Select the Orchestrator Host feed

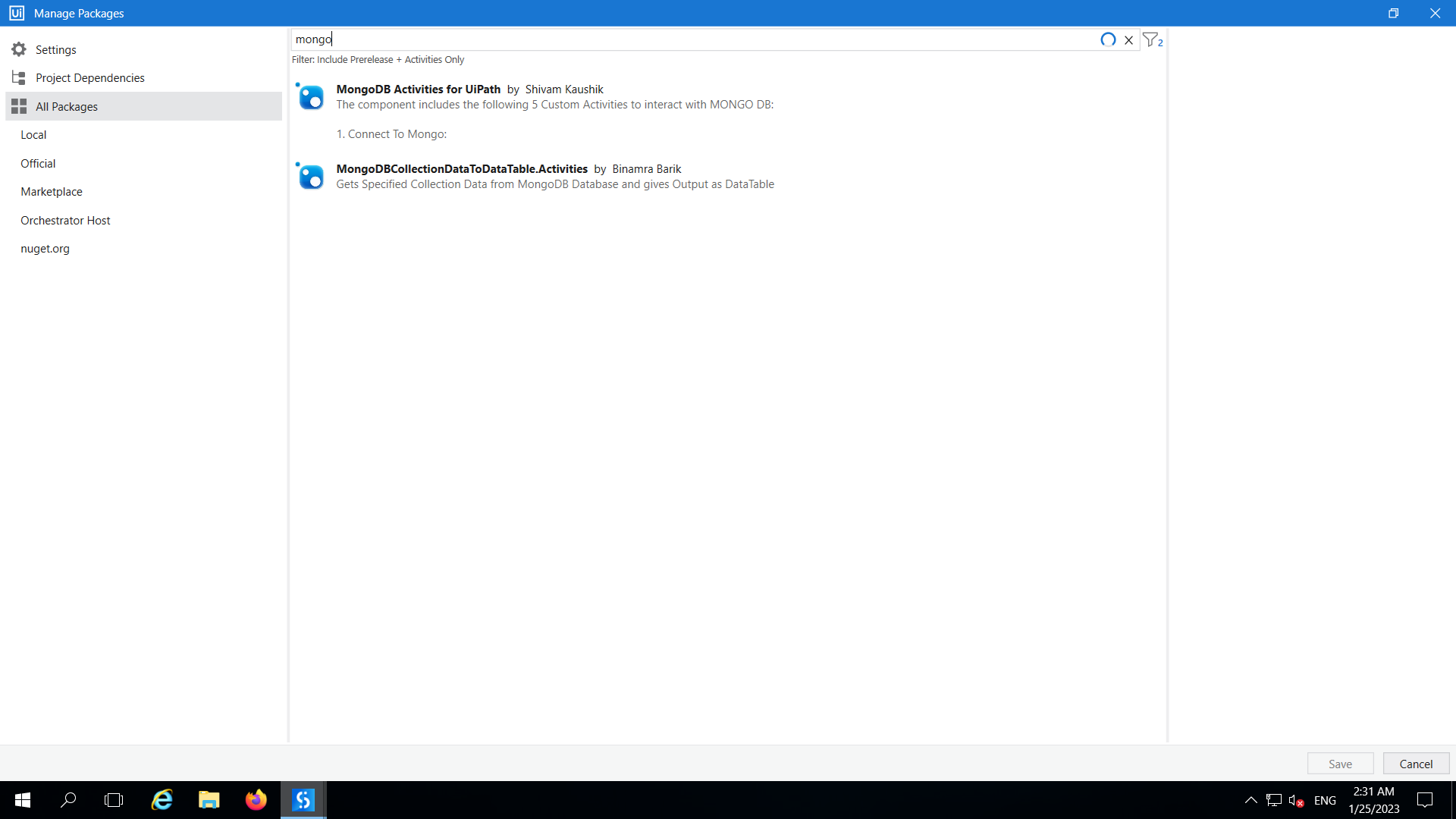144,220
